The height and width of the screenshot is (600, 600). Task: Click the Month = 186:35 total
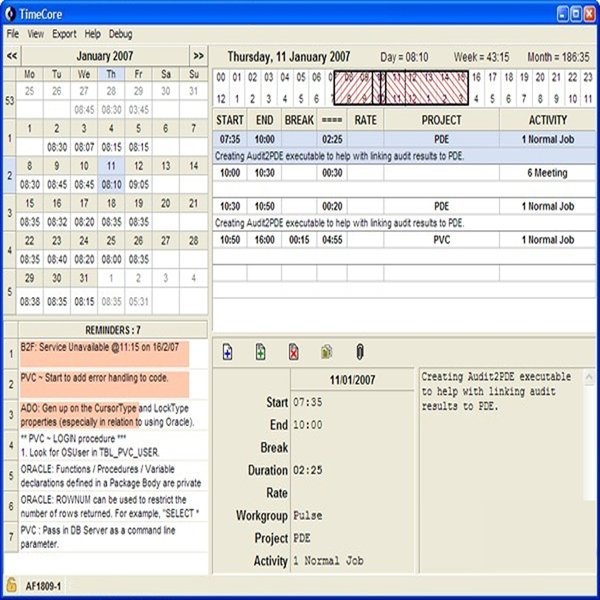(x=558, y=57)
